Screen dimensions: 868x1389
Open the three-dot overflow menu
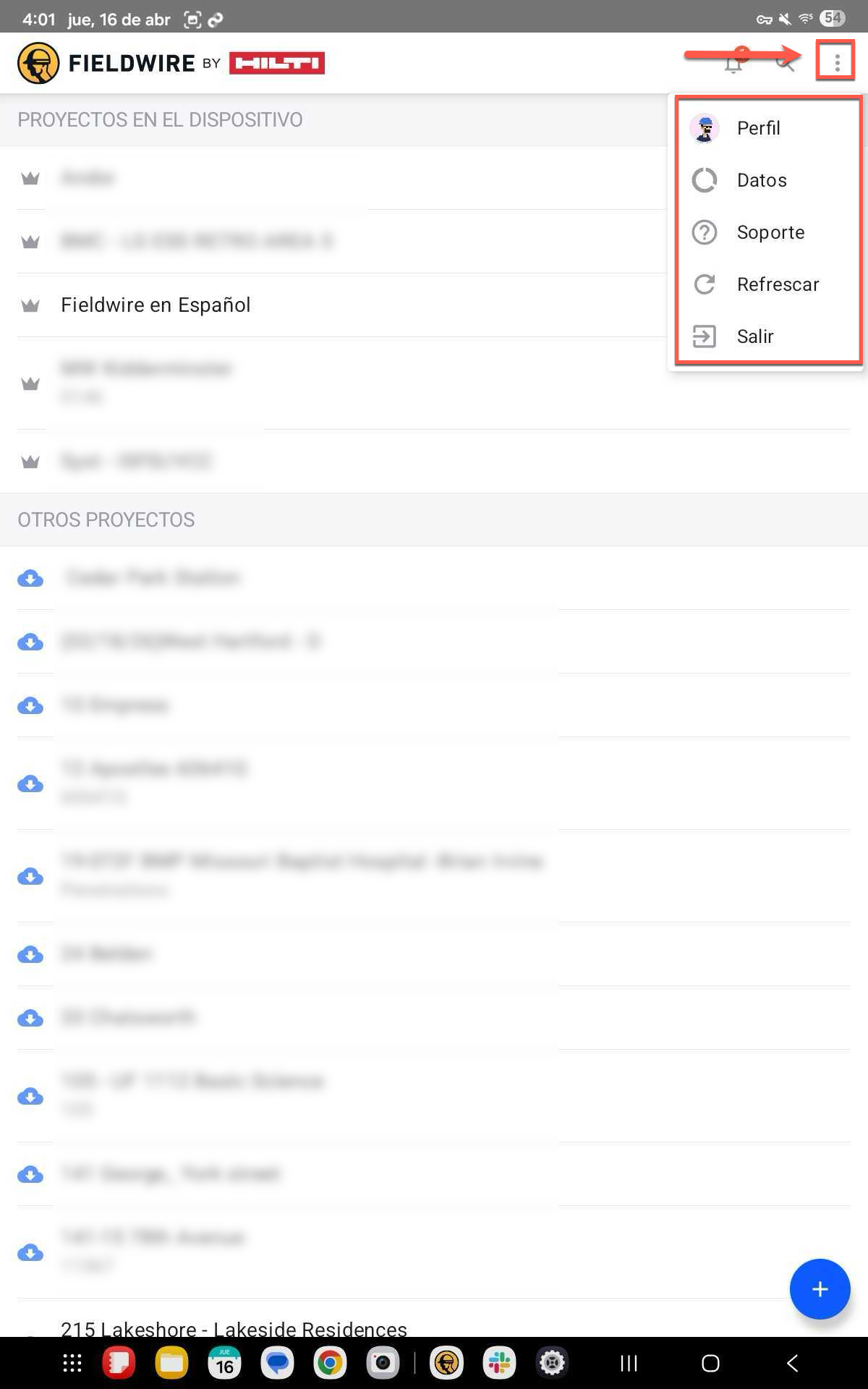click(x=836, y=63)
